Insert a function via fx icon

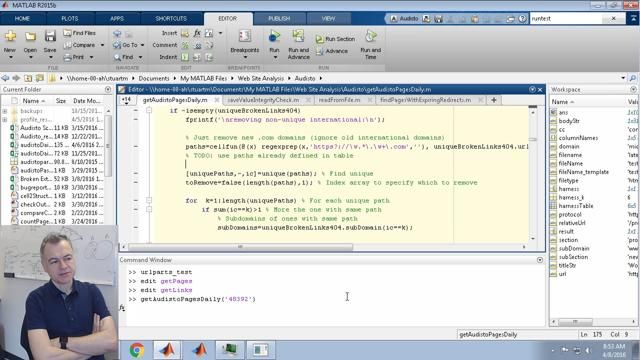tap(197, 33)
